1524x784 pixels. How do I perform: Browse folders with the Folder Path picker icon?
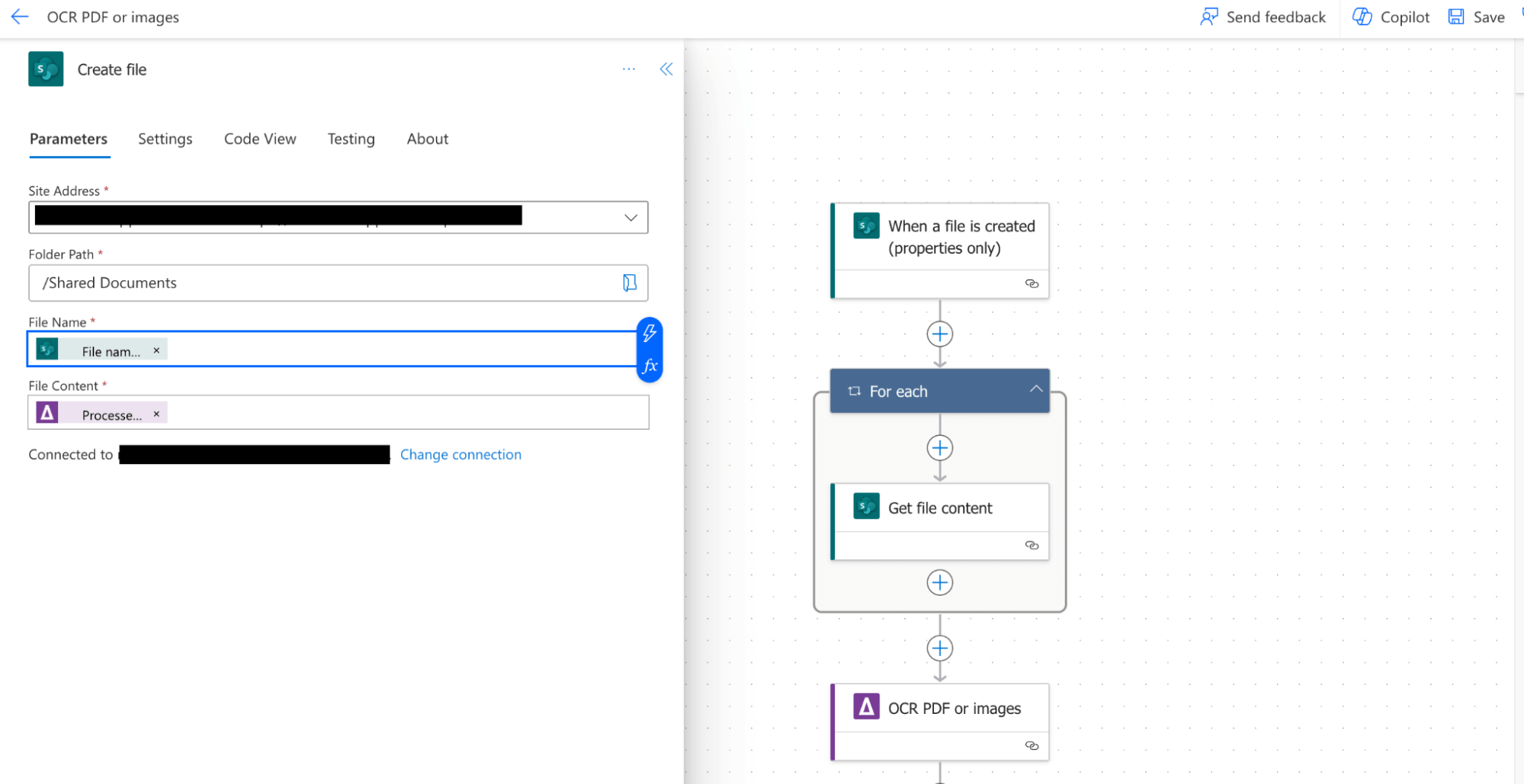629,283
